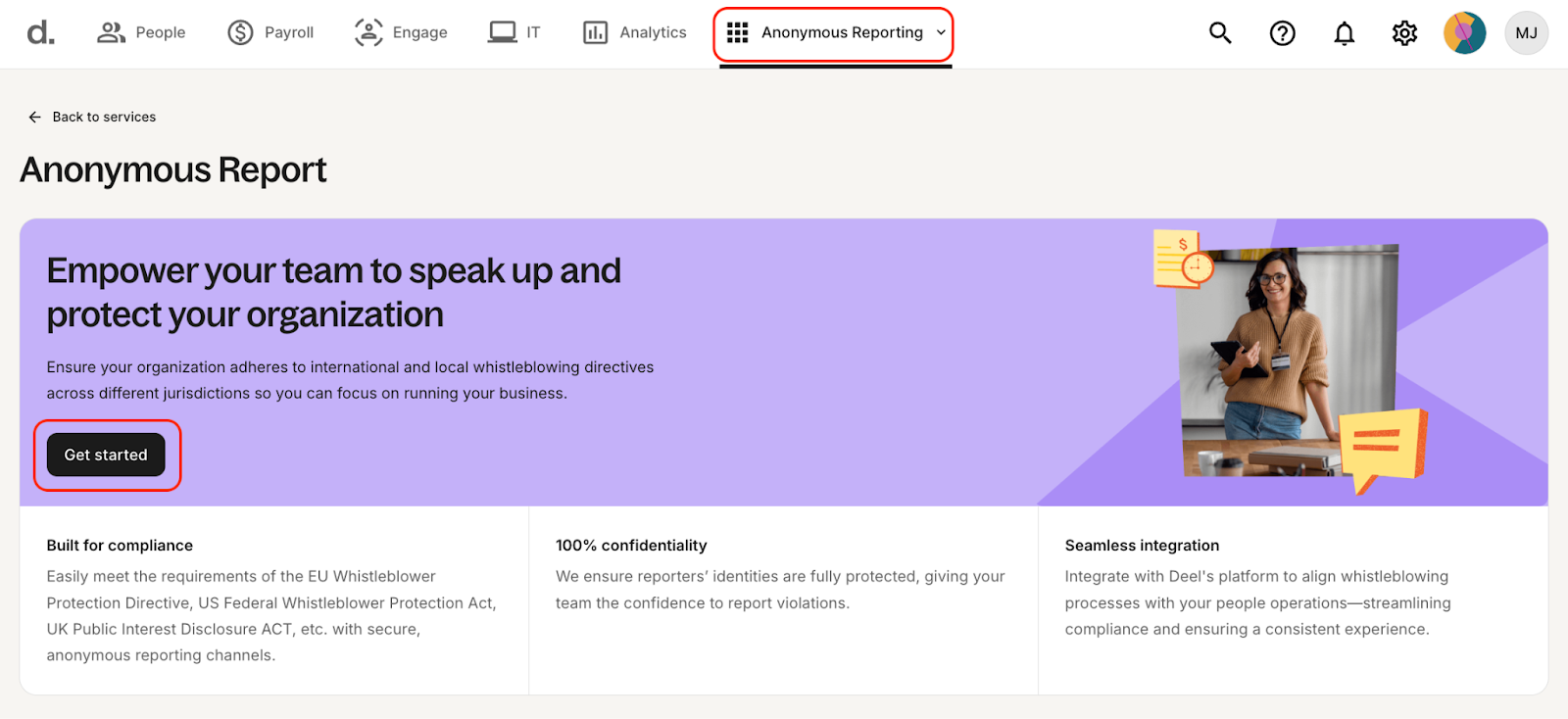Viewport: 1568px width, 719px height.
Task: Click the colorful organization avatar
Action: pos(1465,33)
